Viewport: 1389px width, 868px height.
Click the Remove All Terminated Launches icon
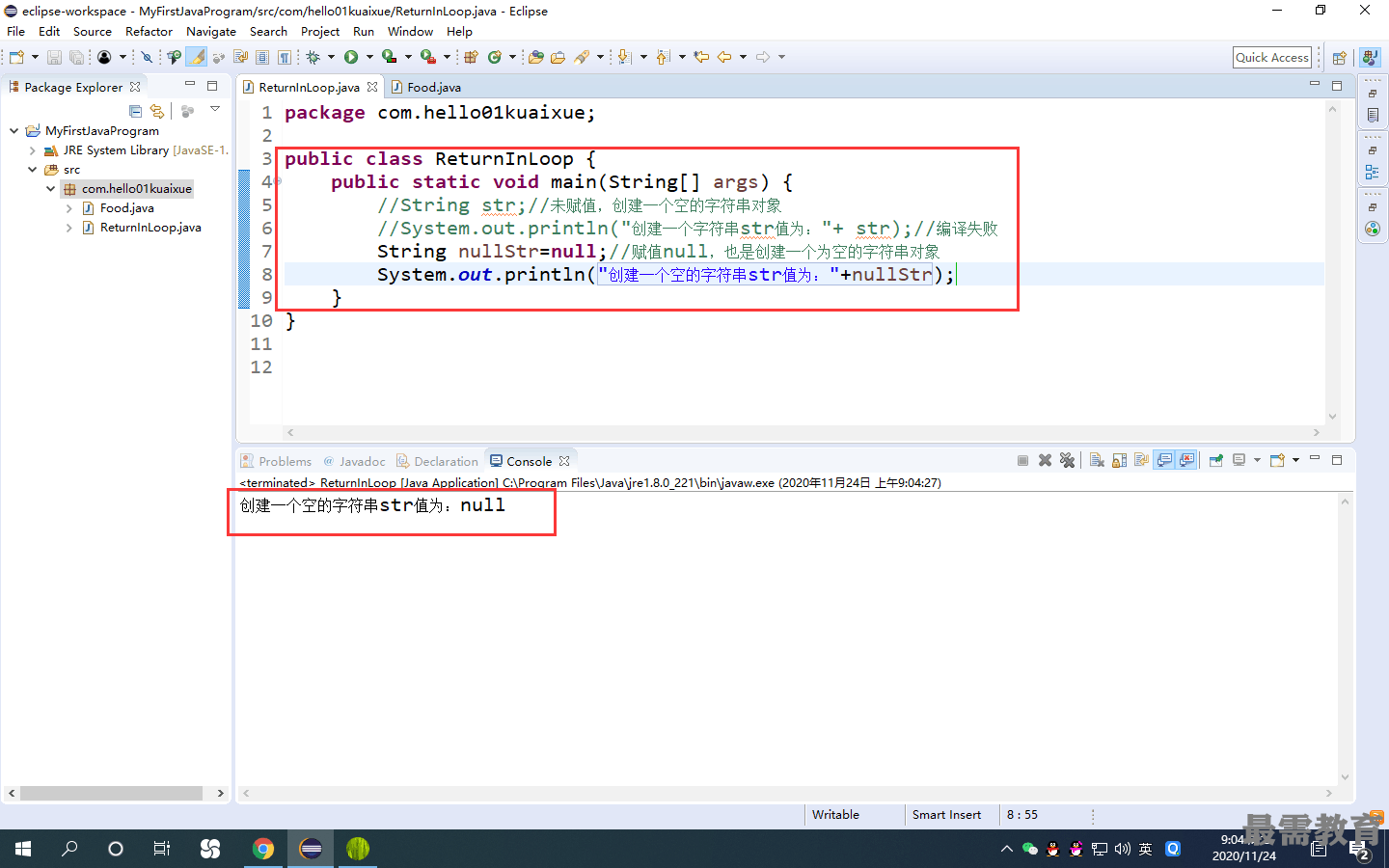(x=1067, y=460)
